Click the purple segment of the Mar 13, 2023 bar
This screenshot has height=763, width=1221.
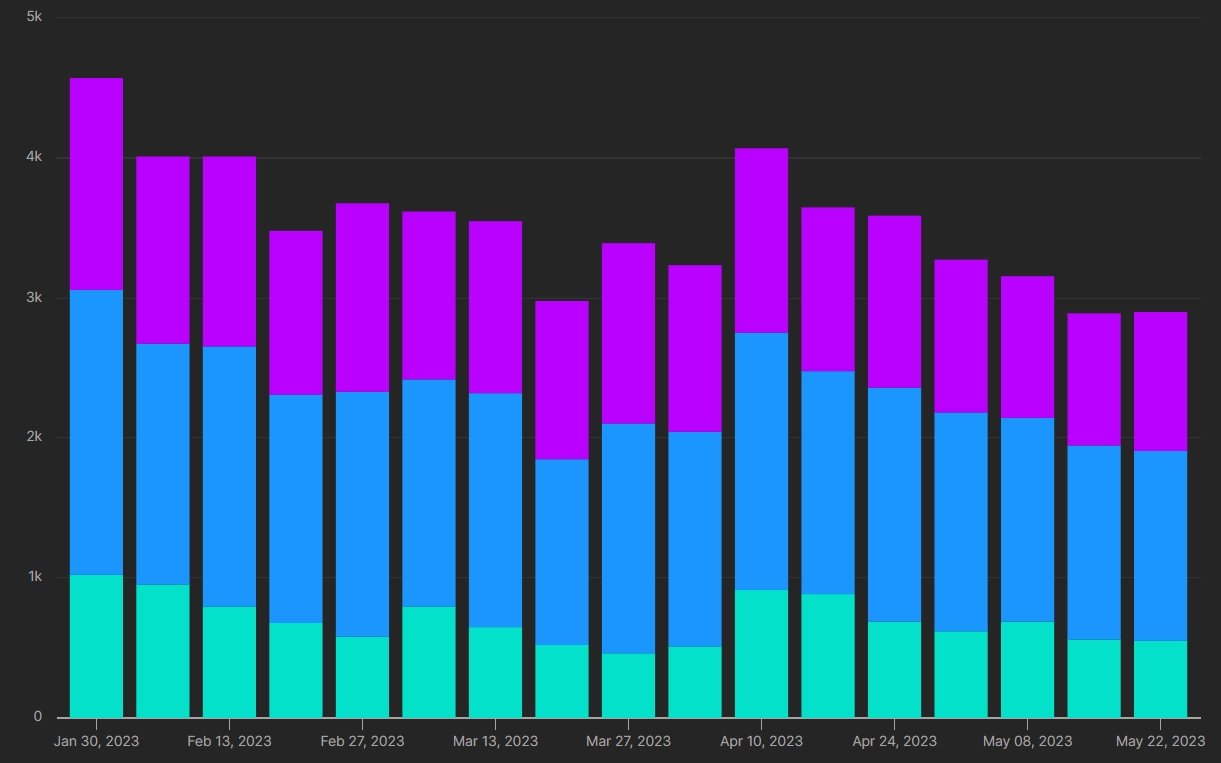[495, 307]
